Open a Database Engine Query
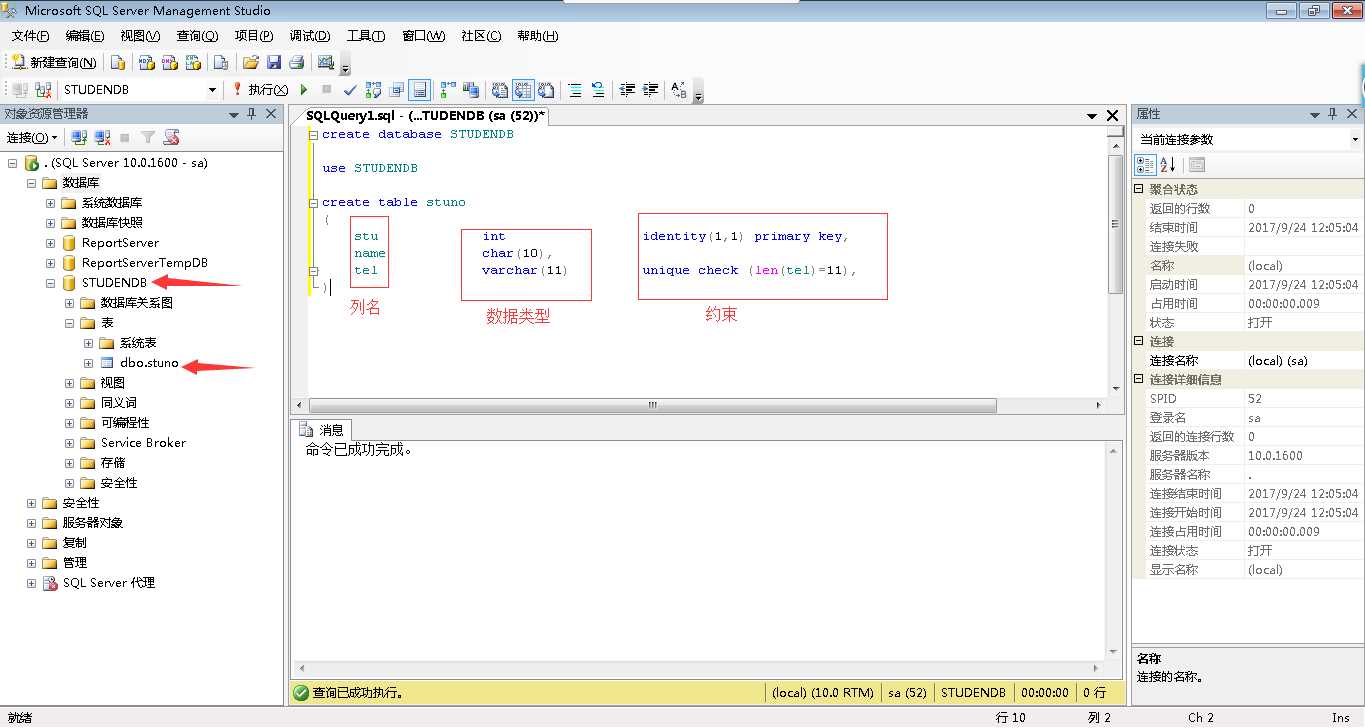This screenshot has height=728, width=1365. (x=118, y=62)
